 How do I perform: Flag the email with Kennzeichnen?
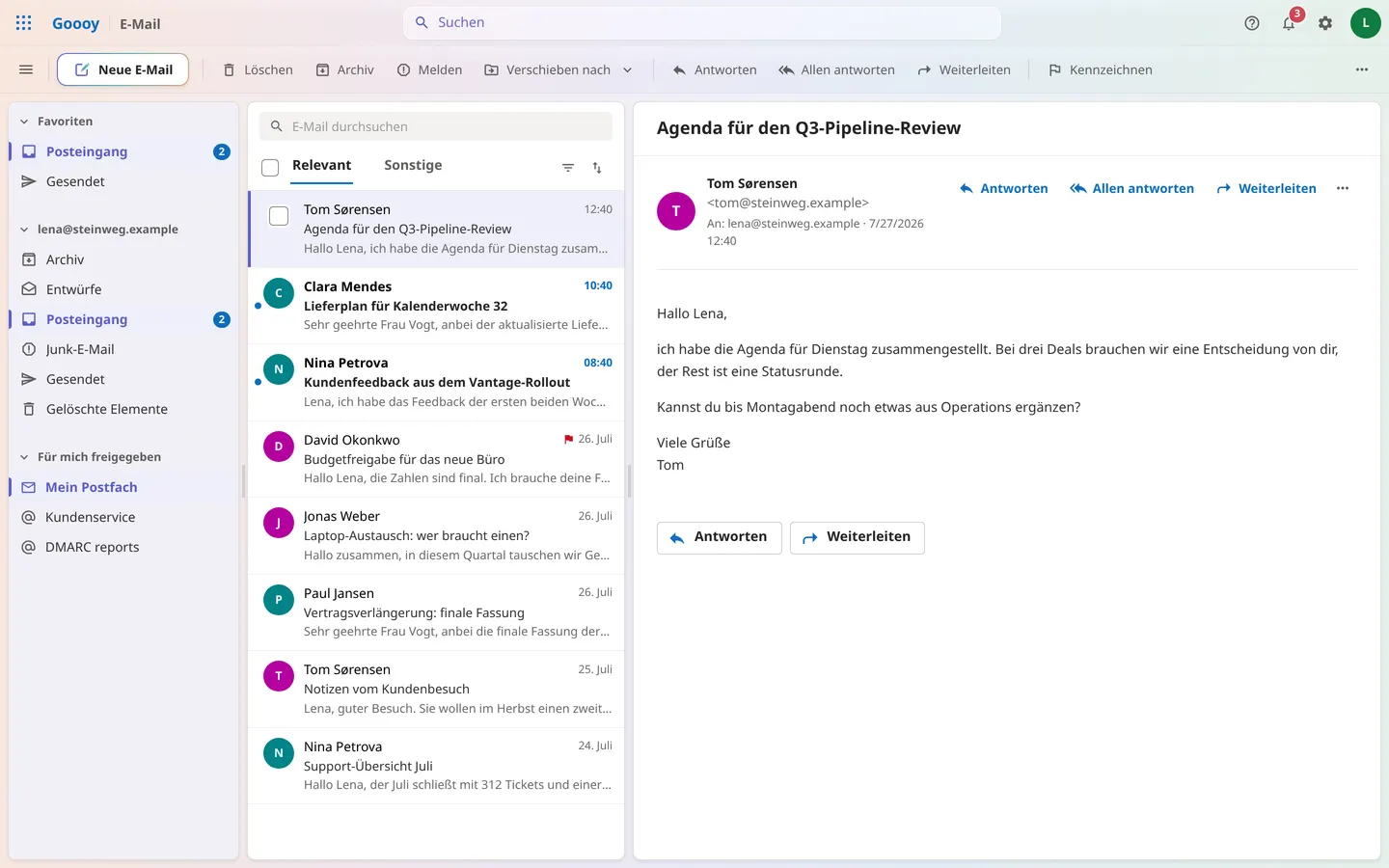click(x=1101, y=69)
